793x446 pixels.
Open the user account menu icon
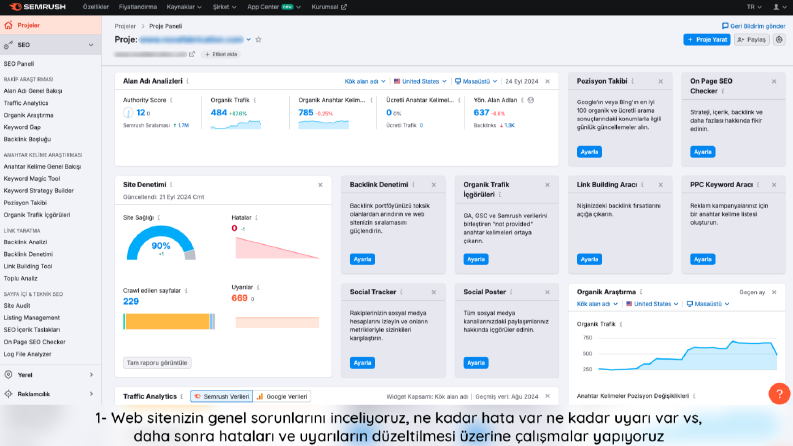click(779, 7)
